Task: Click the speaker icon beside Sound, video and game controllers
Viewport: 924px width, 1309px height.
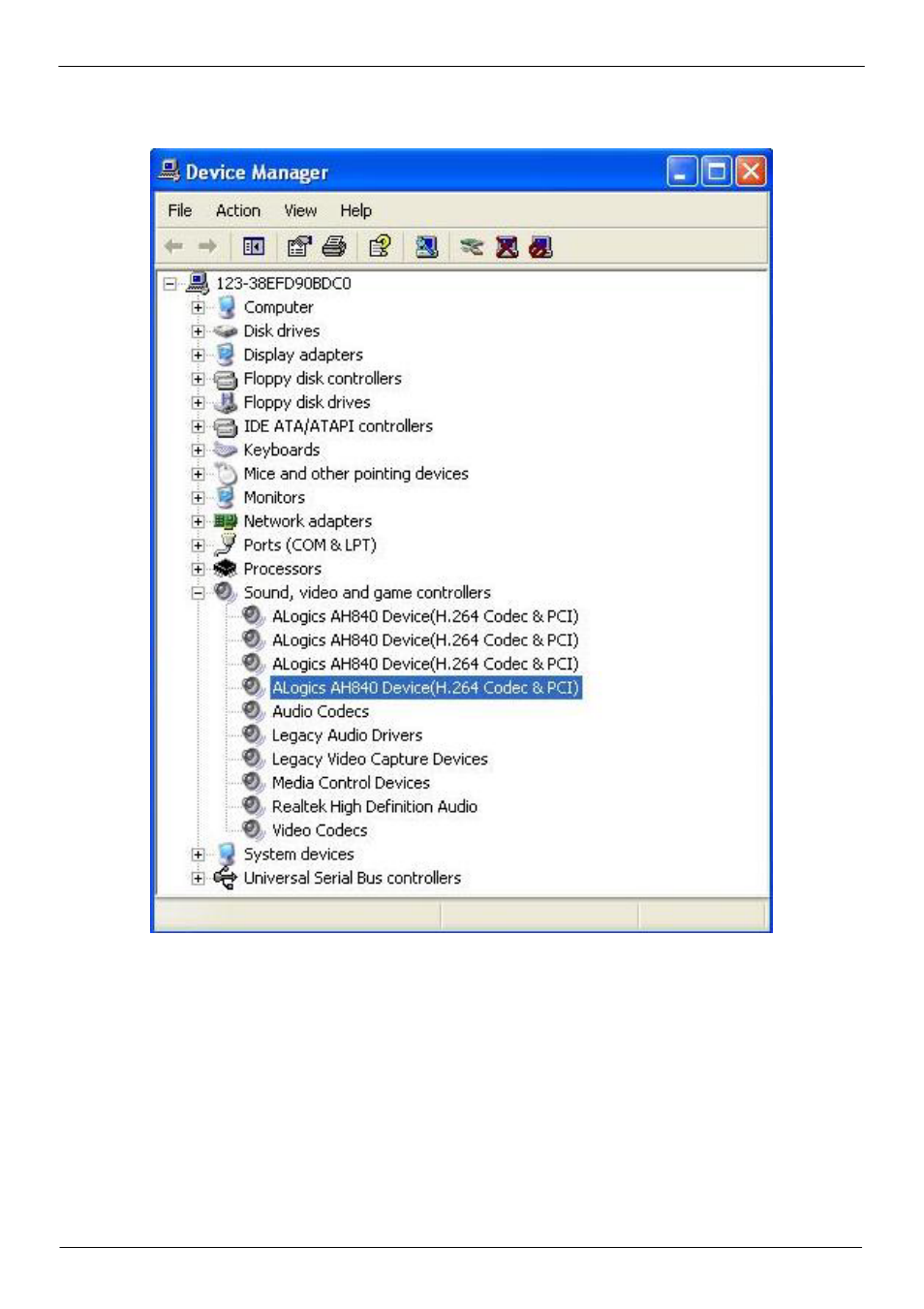Action: [226, 592]
